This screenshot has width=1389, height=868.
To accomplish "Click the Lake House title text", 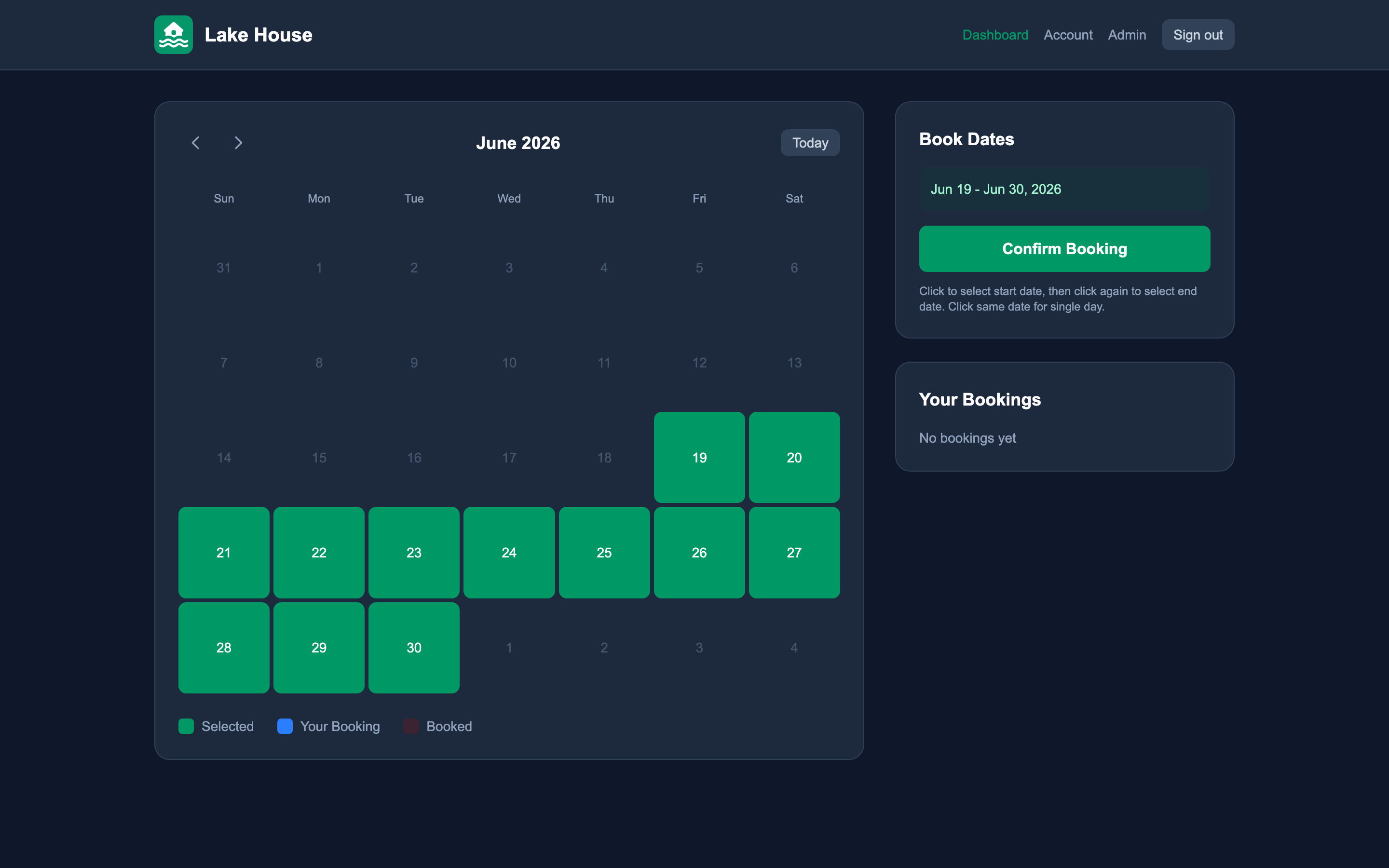I will tap(259, 34).
